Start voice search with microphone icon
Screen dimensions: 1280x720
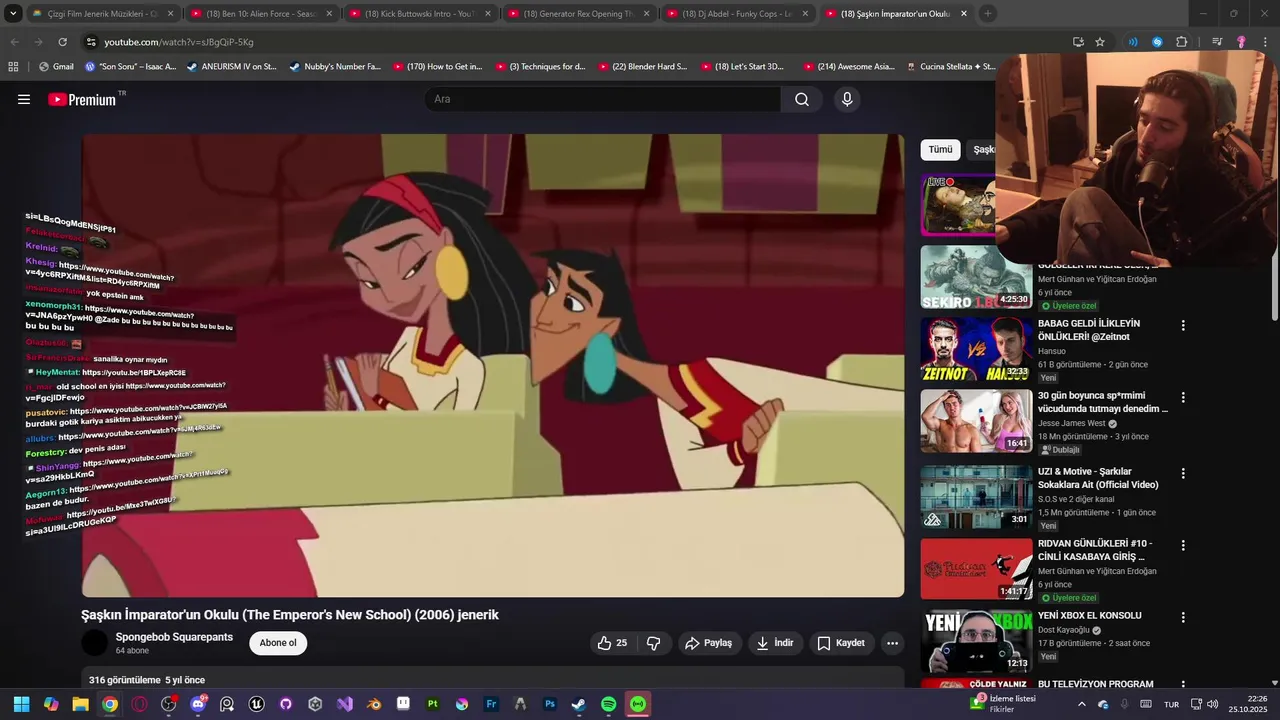pyautogui.click(x=847, y=99)
